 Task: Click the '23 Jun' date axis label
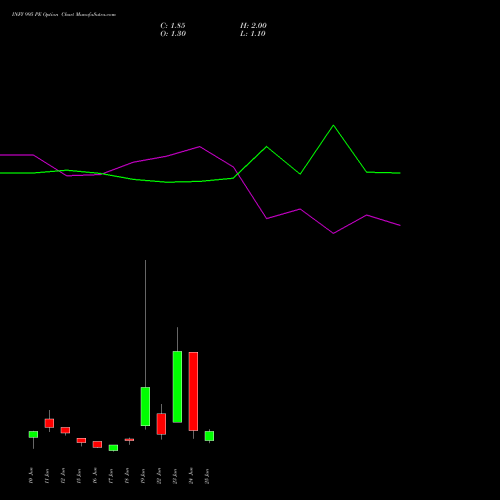click(175, 476)
